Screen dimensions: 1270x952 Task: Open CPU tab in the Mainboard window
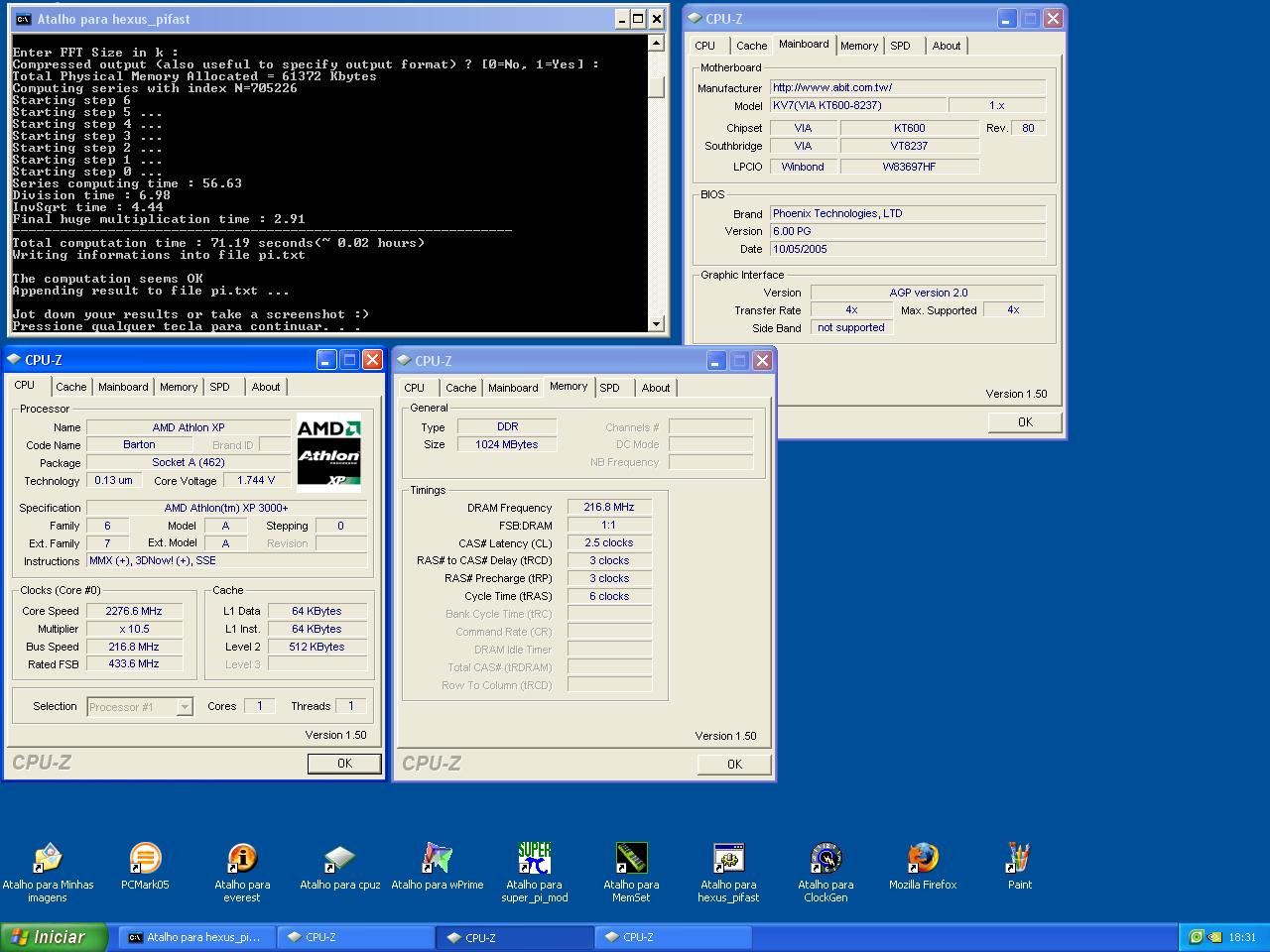pos(705,46)
